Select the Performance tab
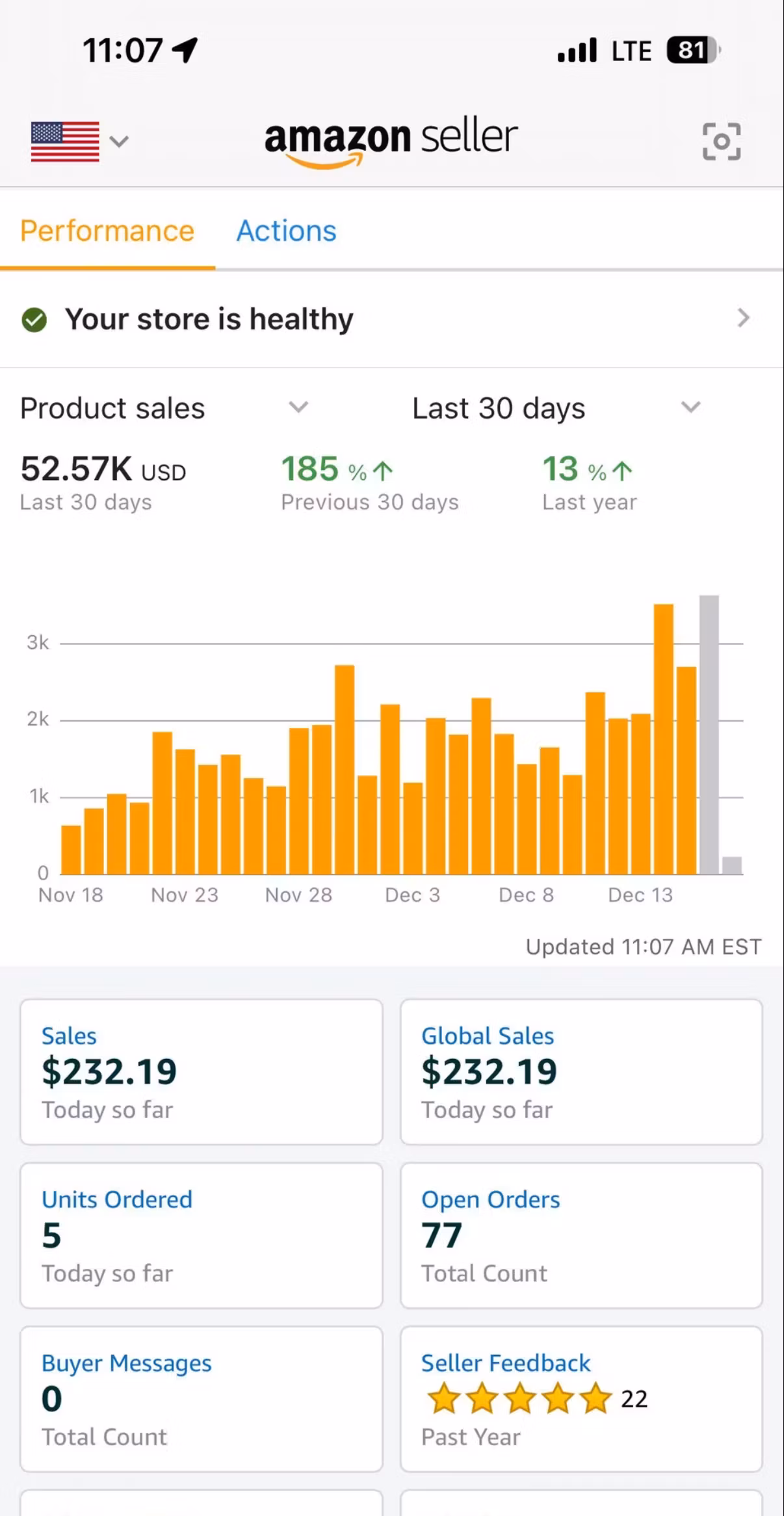784x1516 pixels. point(107,231)
